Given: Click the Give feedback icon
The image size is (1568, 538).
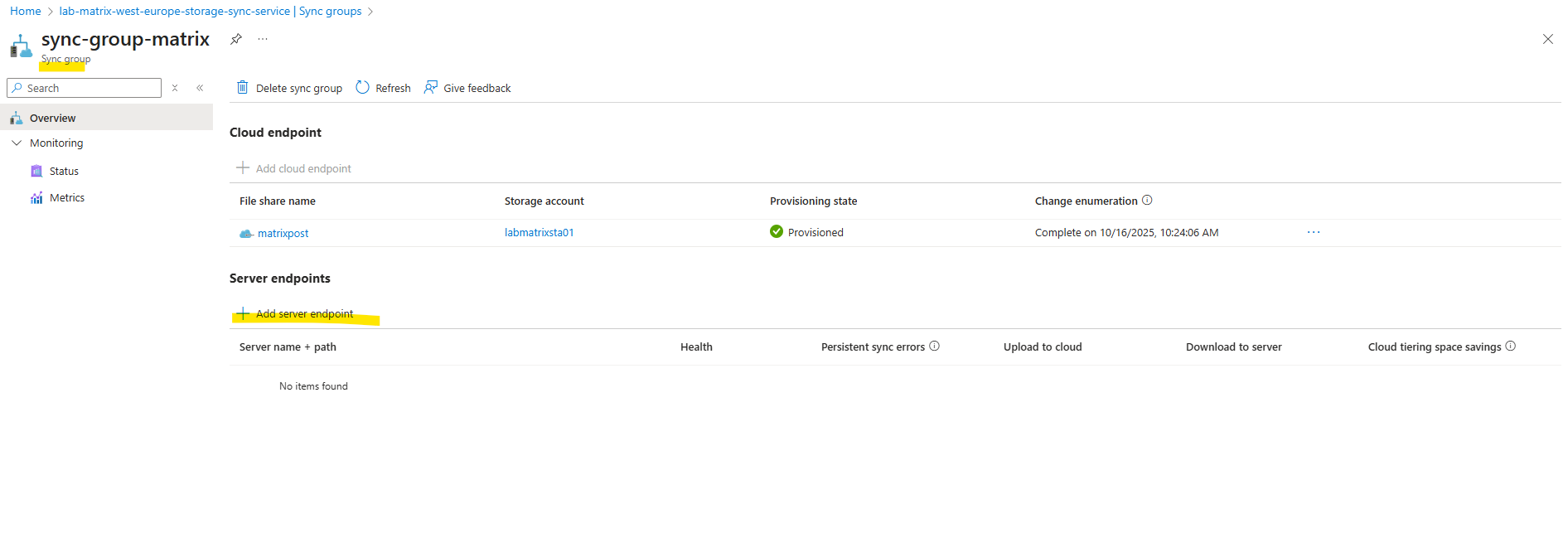Looking at the screenshot, I should tap(431, 88).
